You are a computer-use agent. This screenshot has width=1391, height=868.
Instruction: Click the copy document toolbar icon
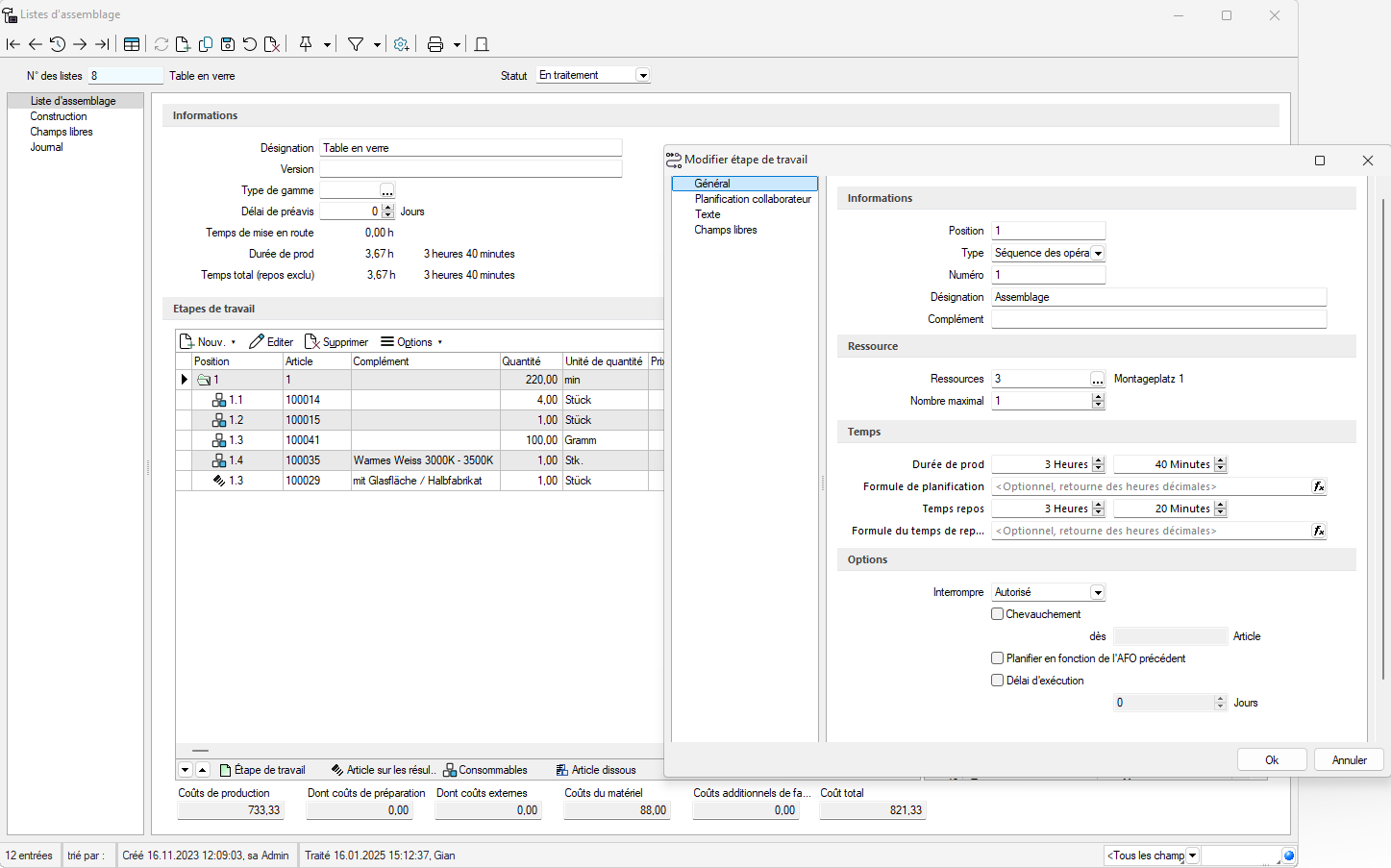(206, 44)
